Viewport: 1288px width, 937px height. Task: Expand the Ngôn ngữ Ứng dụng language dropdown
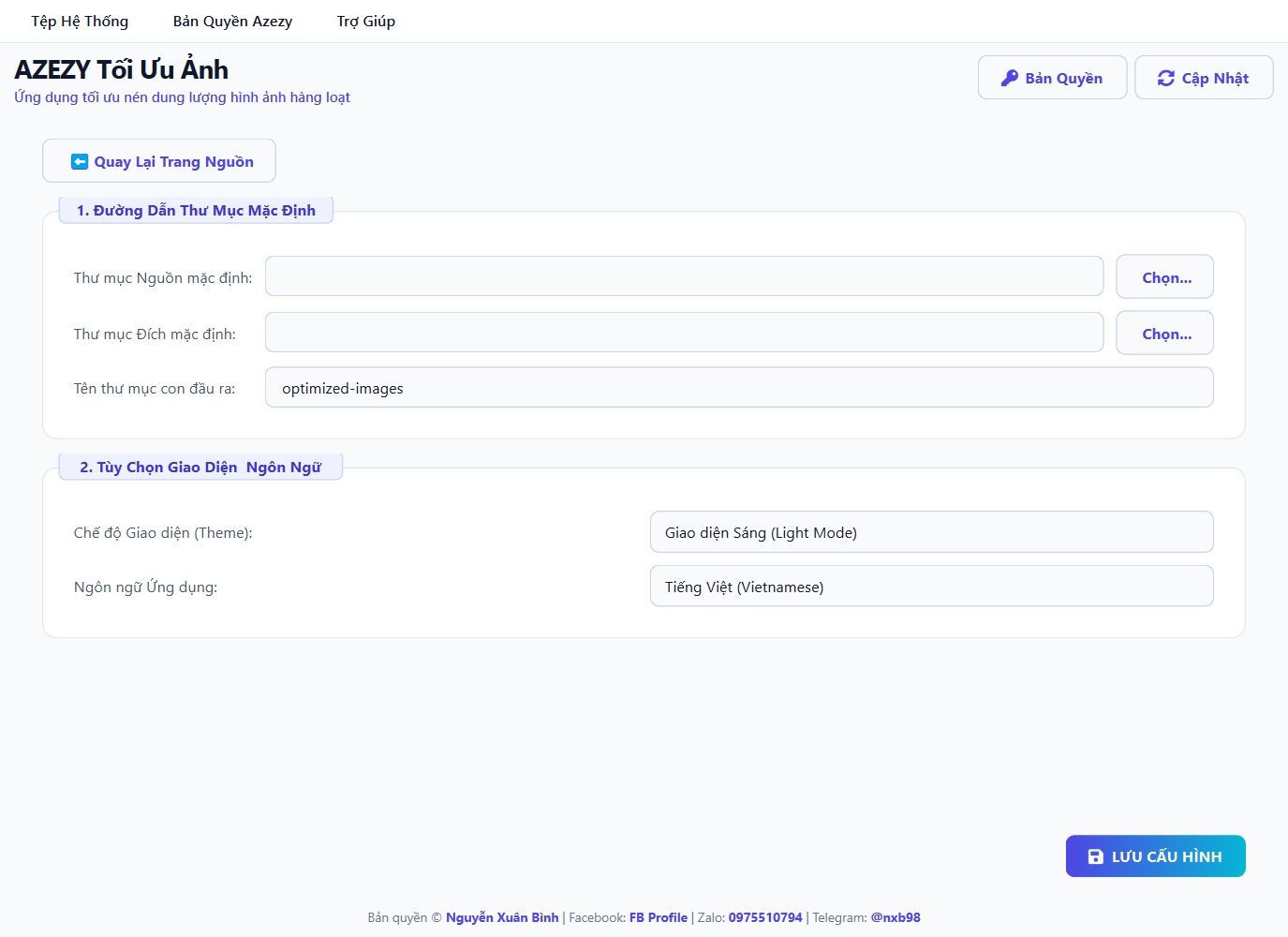tap(932, 587)
